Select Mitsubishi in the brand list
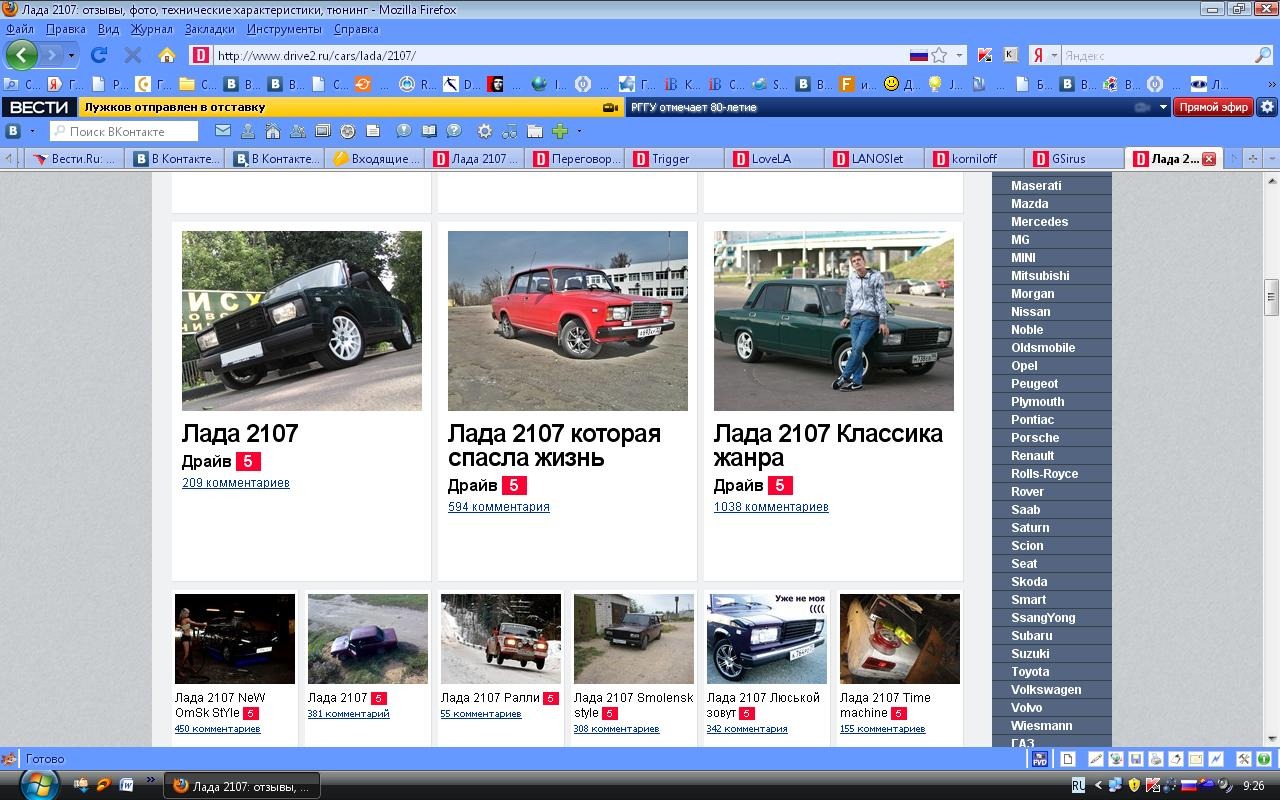Image resolution: width=1280 pixels, height=800 pixels. click(x=1040, y=276)
